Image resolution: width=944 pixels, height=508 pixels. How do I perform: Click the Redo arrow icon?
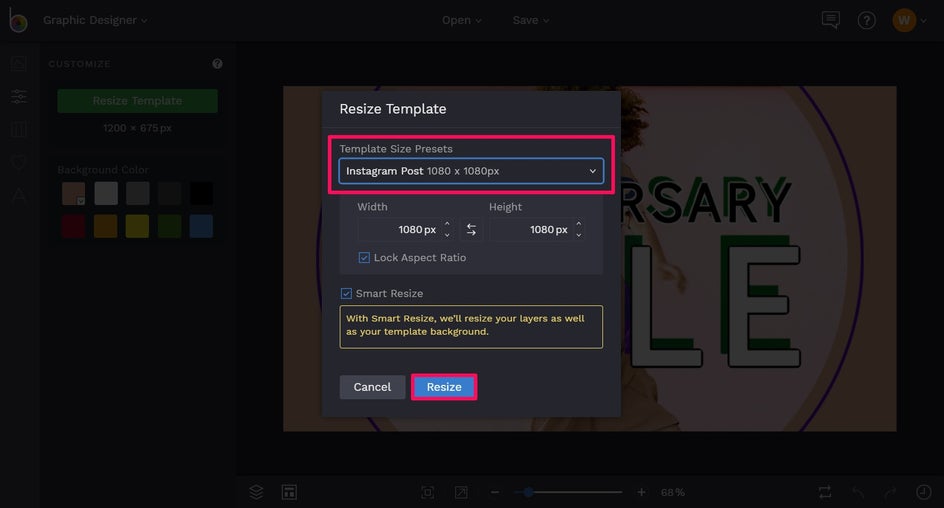(890, 492)
